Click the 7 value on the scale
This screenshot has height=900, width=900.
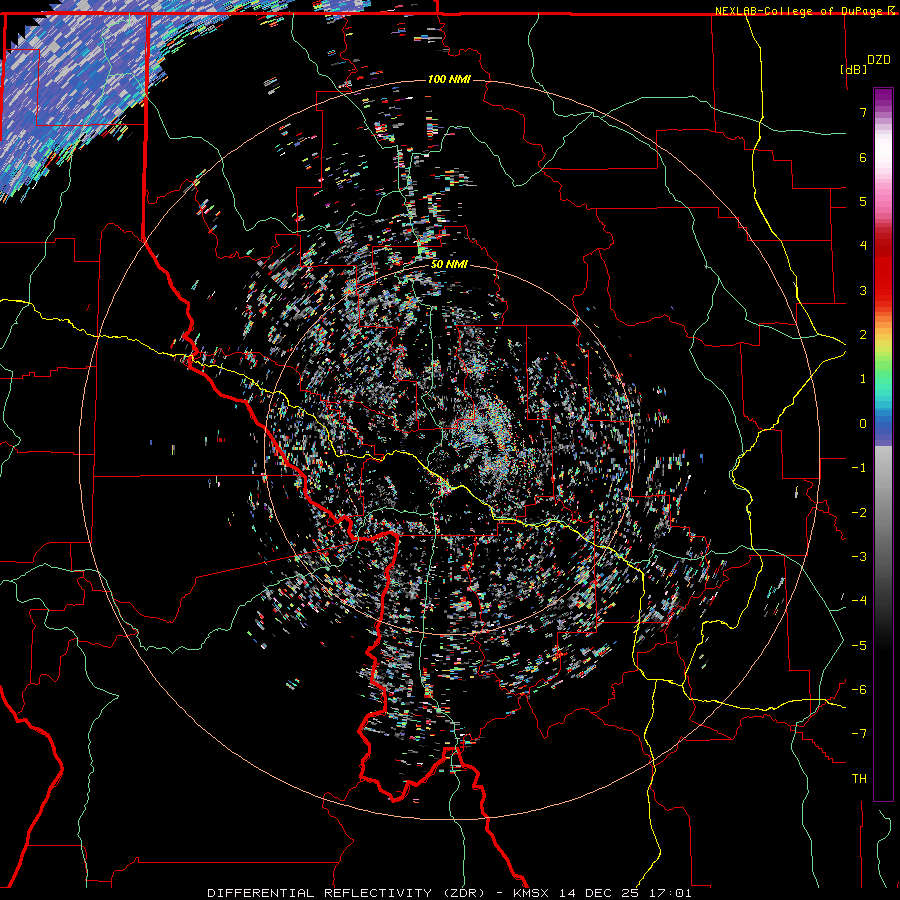pyautogui.click(x=863, y=112)
